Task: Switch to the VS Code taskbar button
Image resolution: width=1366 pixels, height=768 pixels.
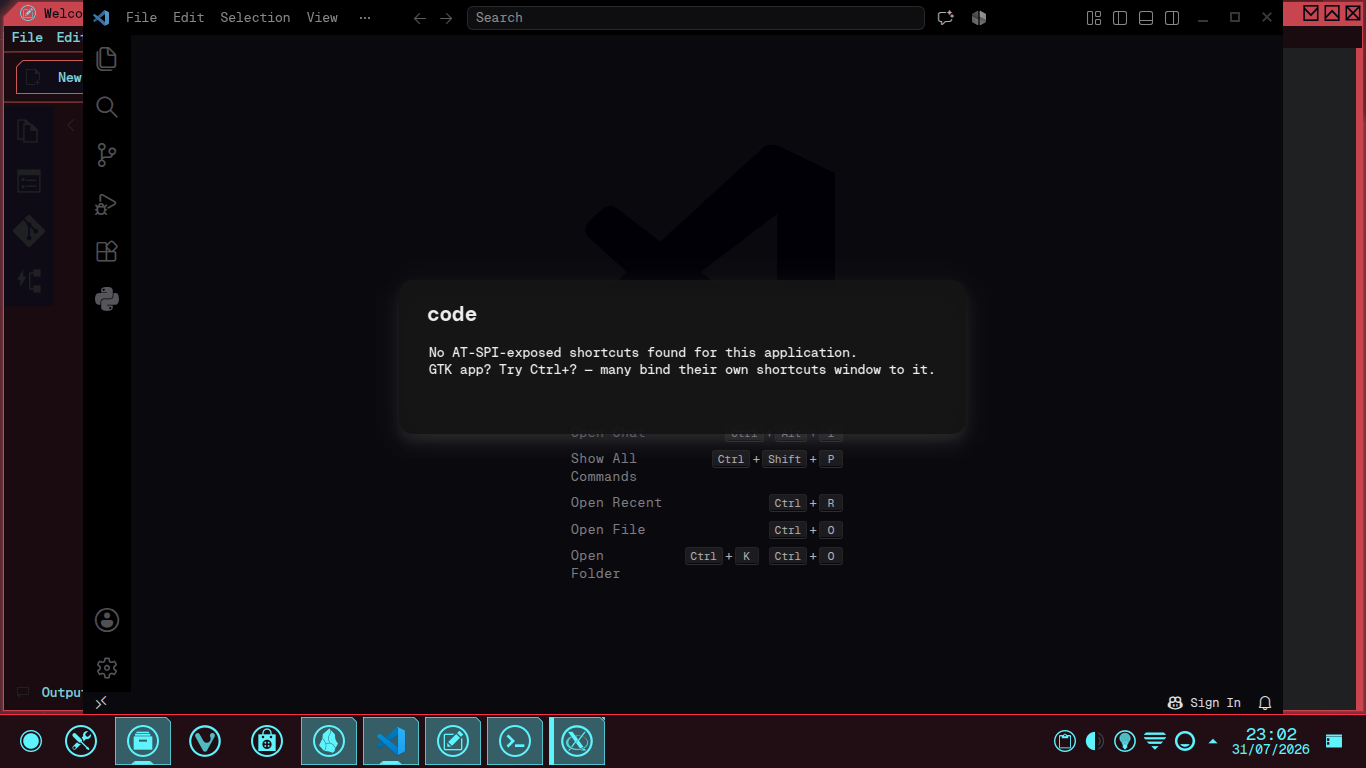Action: [x=391, y=741]
